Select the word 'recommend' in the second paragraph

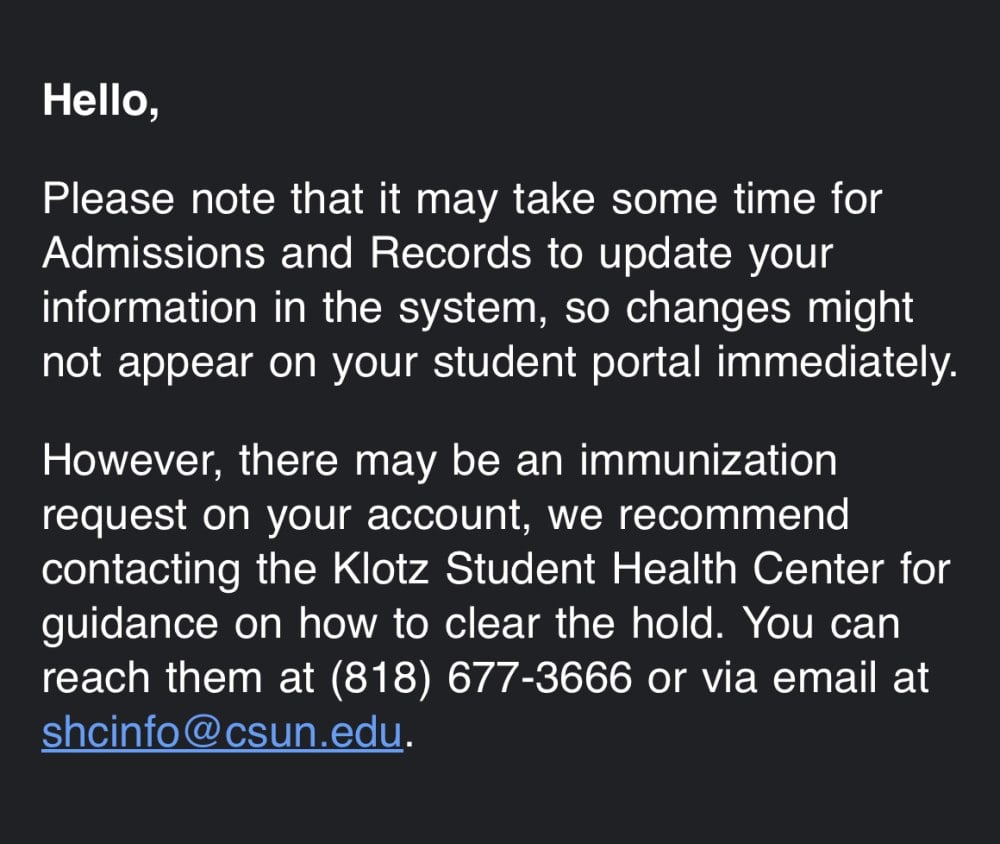(734, 515)
